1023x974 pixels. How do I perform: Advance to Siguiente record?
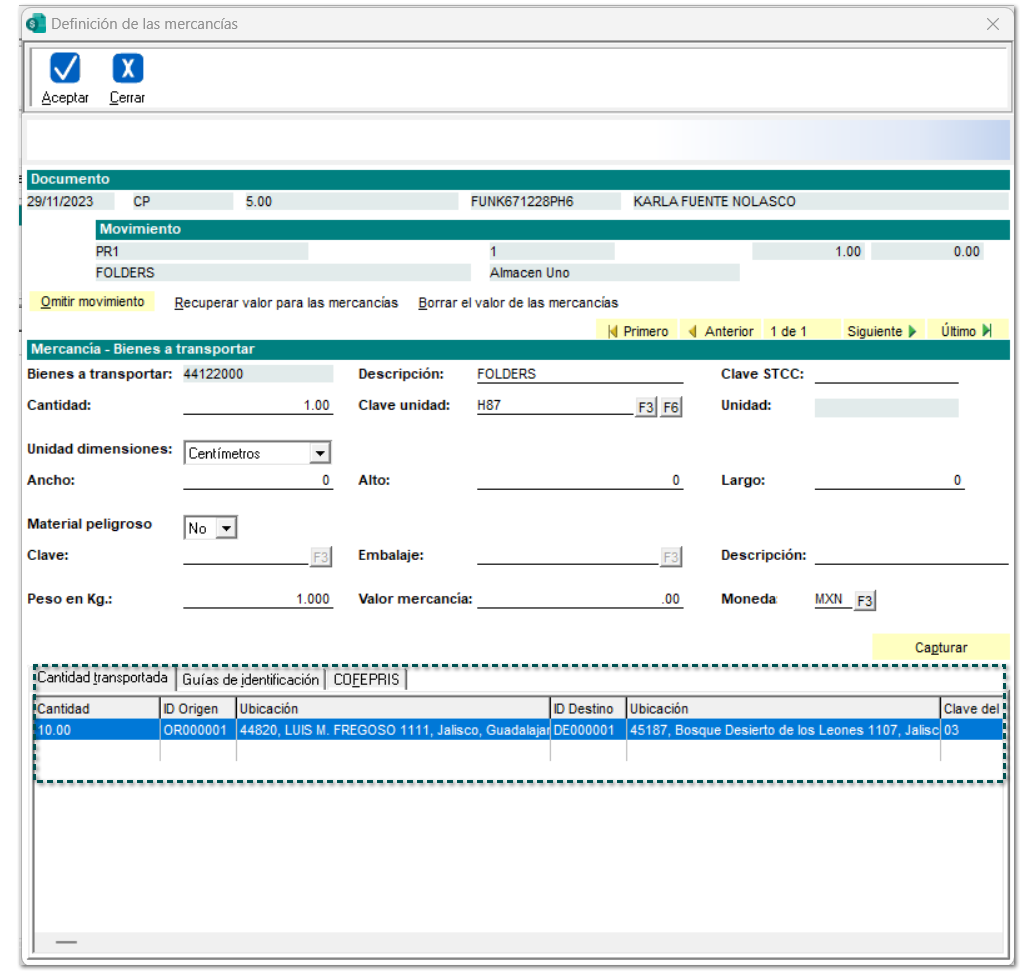[881, 331]
